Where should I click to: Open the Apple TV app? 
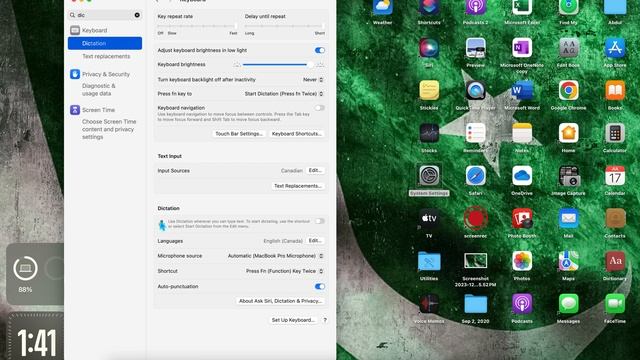click(x=429, y=218)
